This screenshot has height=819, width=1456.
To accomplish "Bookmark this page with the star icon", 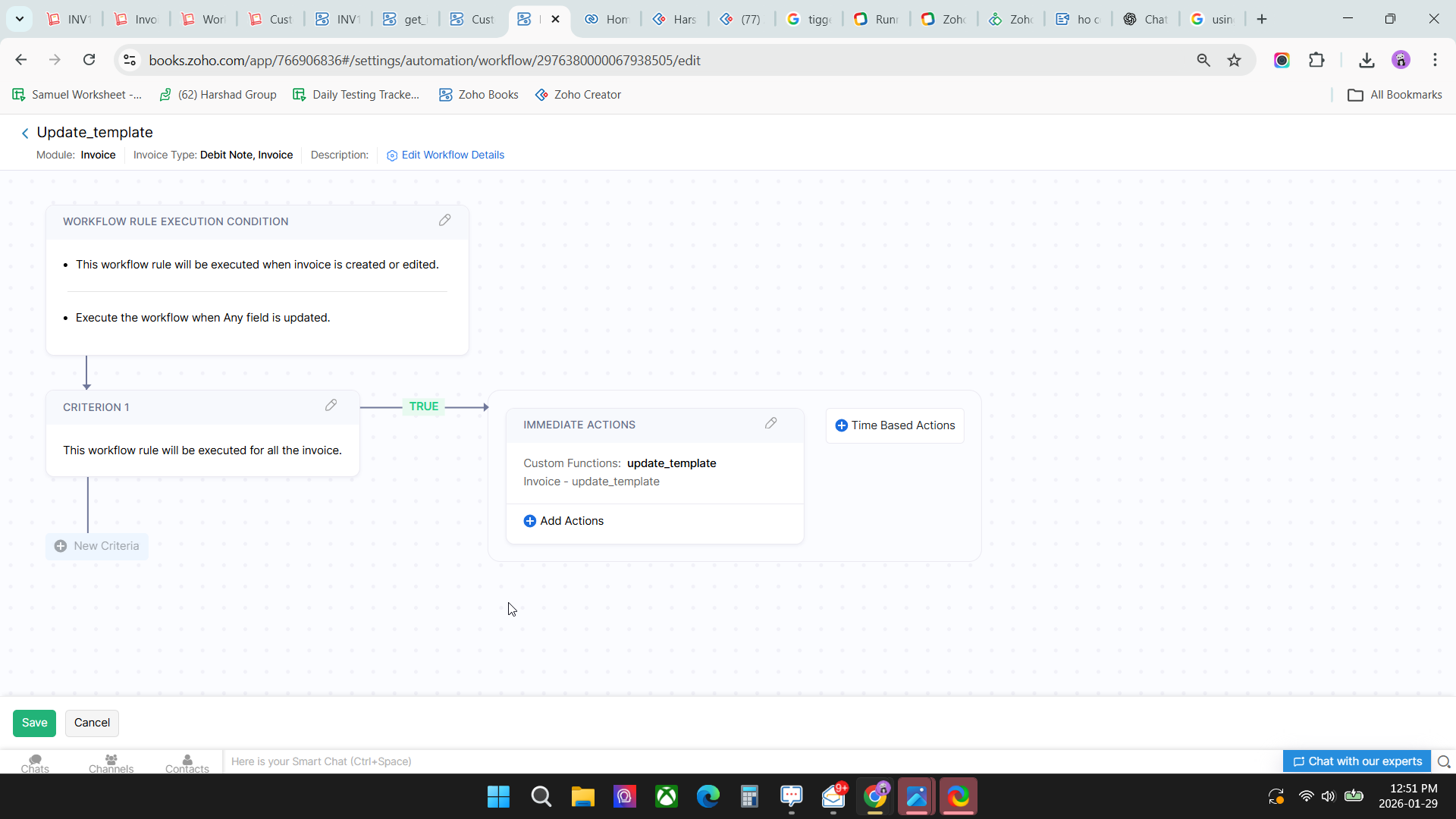I will 1235,60.
